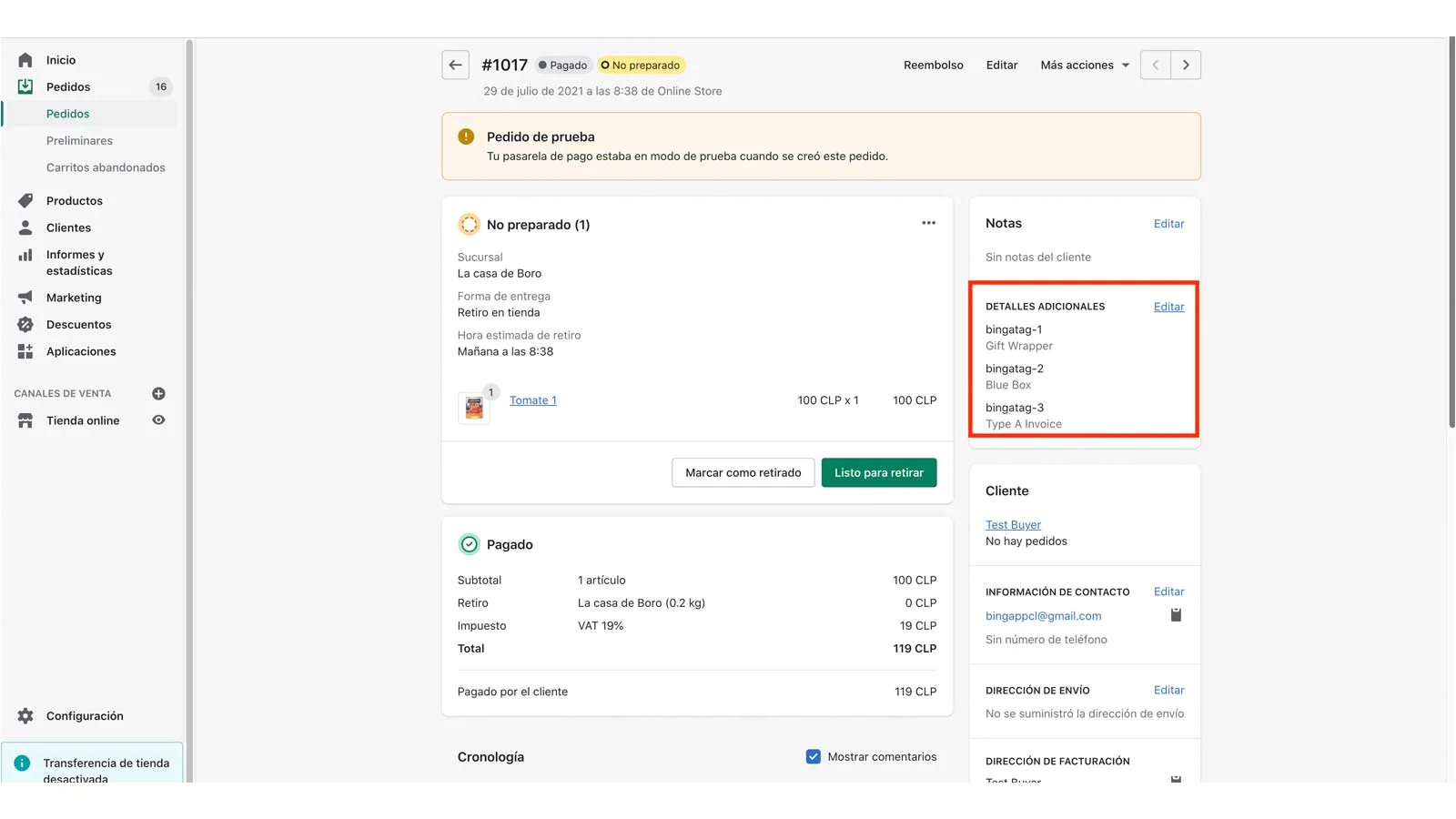
Task: Open Aplicaciones section label
Action: click(x=81, y=351)
